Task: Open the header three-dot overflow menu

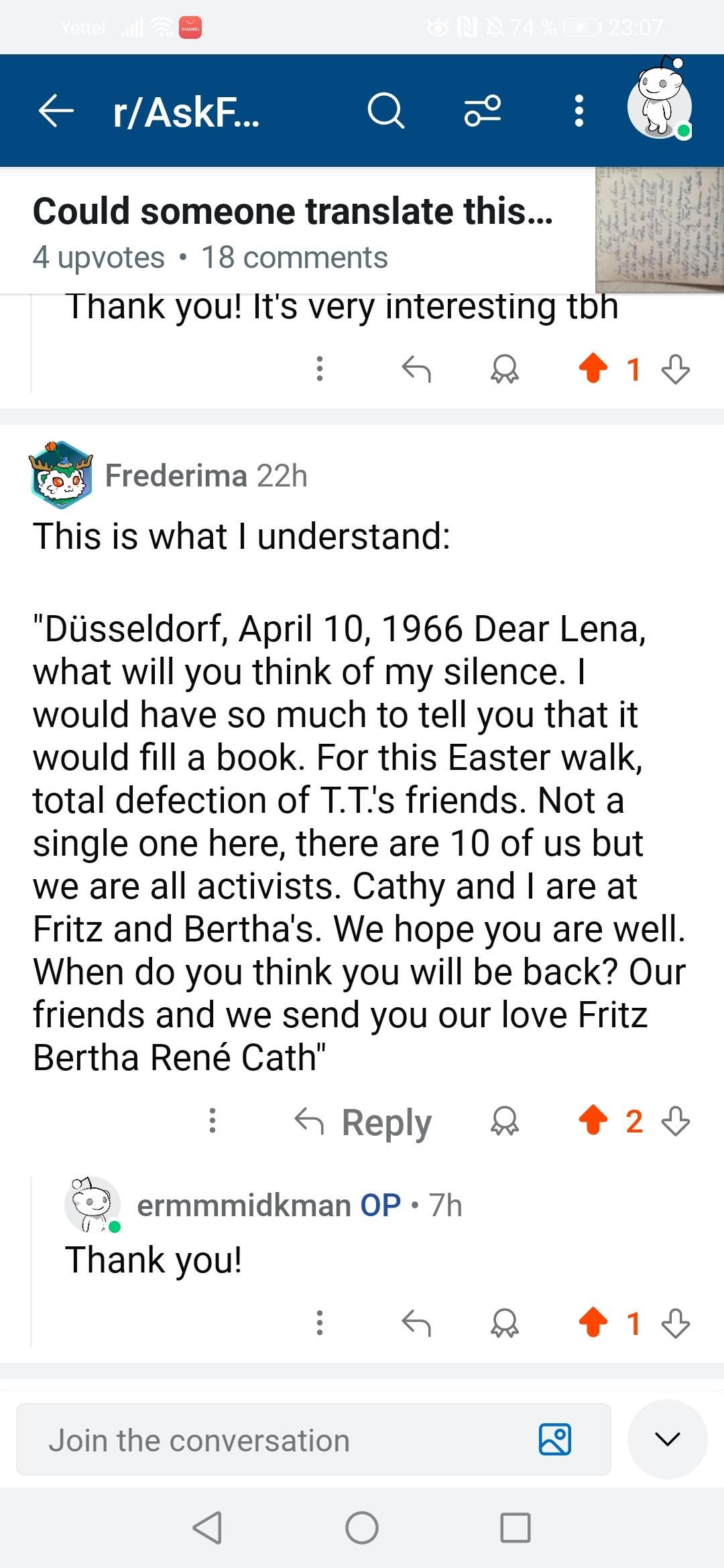Action: click(x=579, y=111)
